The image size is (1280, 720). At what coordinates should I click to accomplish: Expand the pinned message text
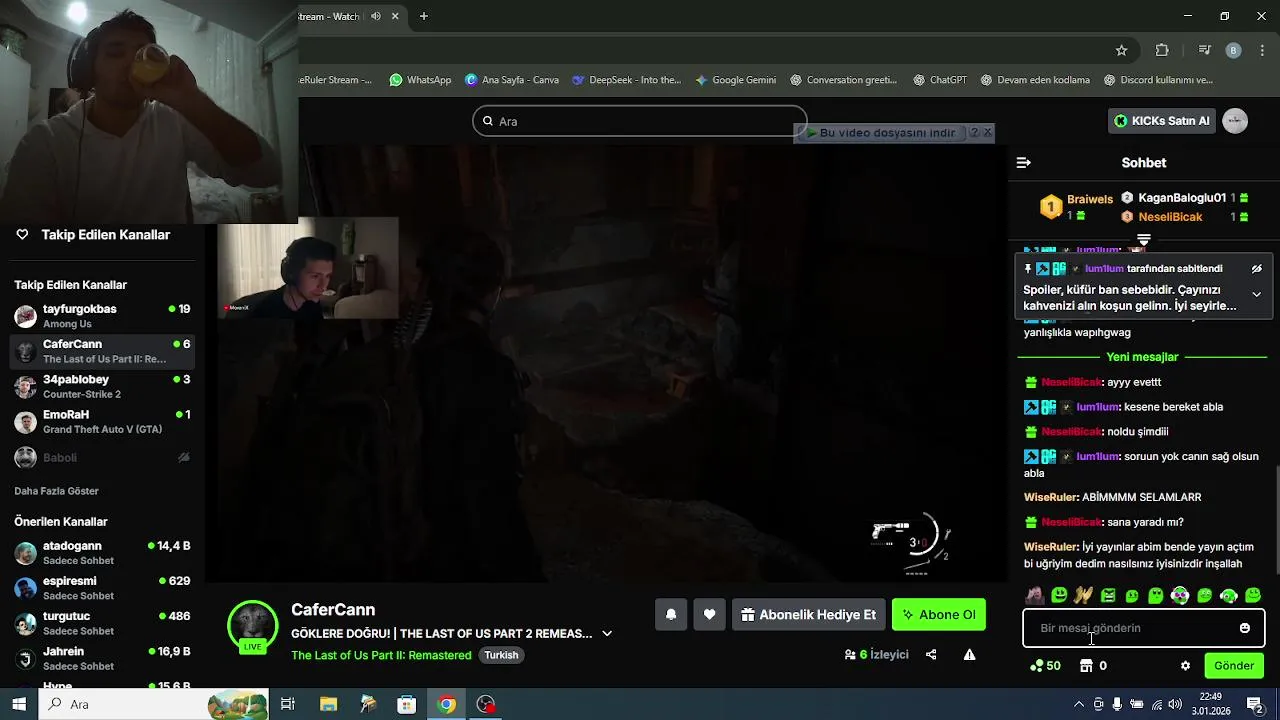1256,295
